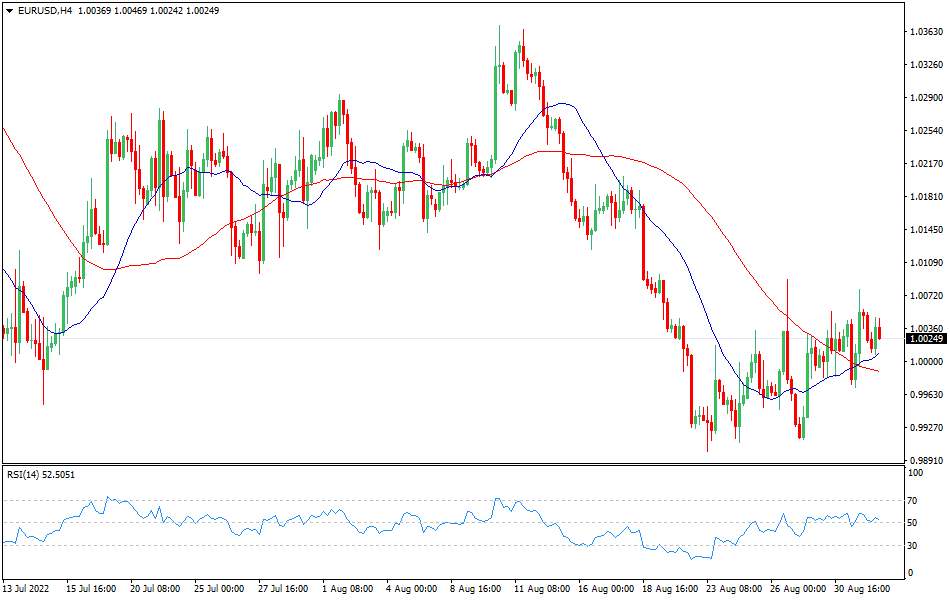Image resolution: width=950 pixels, height=600 pixels.
Task: Click the 30 Aug 16:00 time label
Action: 861,589
